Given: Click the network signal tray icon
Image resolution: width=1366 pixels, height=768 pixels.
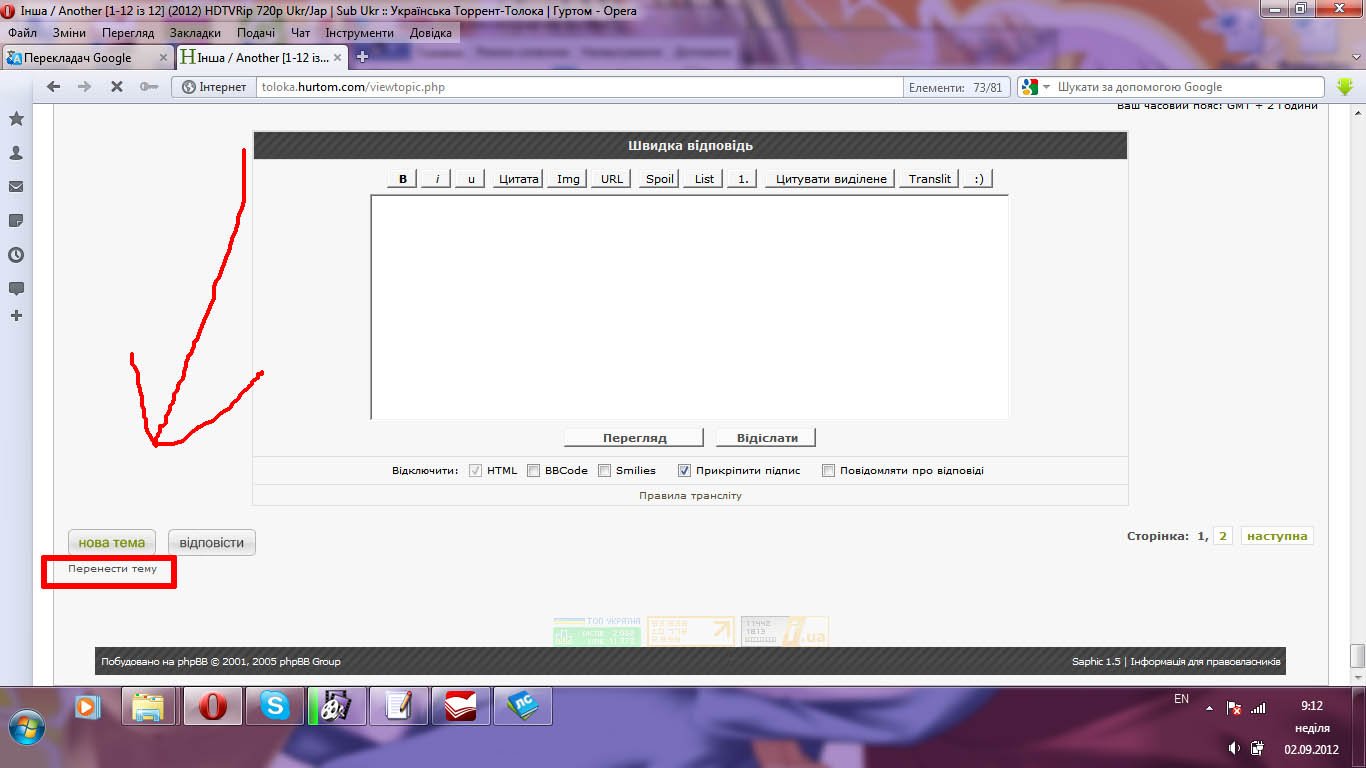Looking at the screenshot, I should tap(1258, 708).
